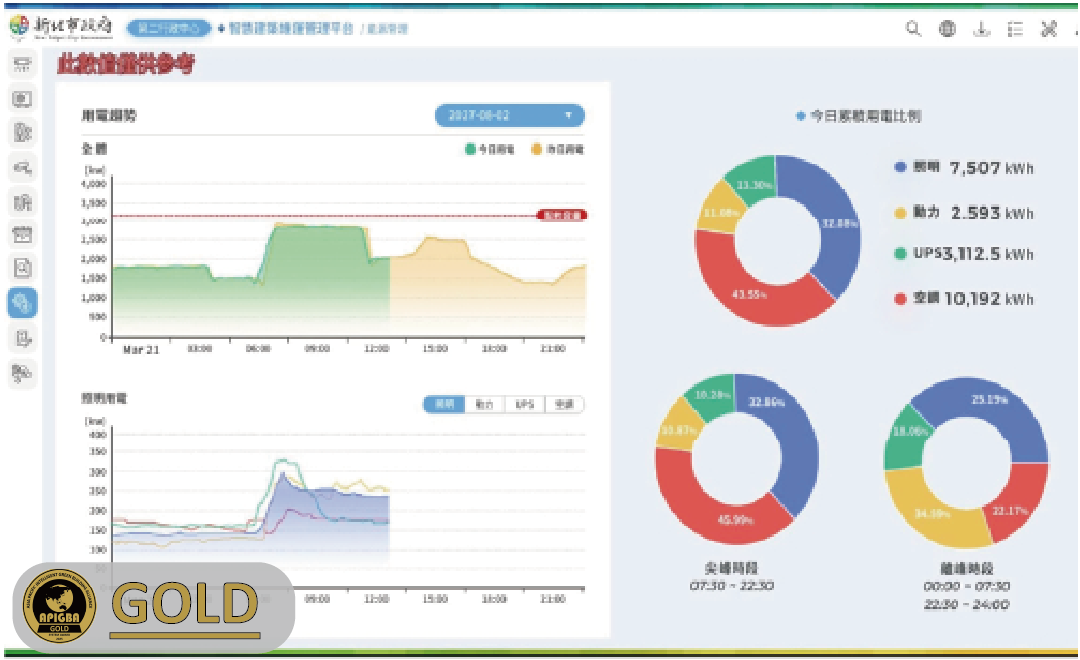Image resolution: width=1080 pixels, height=660 pixels.
Task: Switch to the UPS chart tab
Action: pos(525,405)
